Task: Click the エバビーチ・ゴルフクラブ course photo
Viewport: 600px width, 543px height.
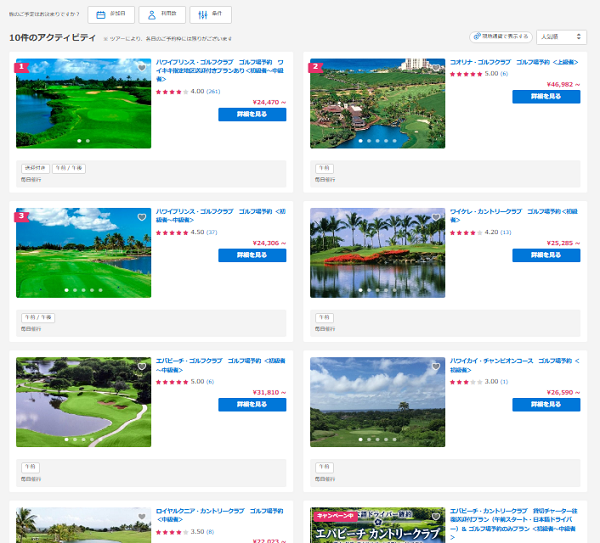Action: click(x=83, y=402)
